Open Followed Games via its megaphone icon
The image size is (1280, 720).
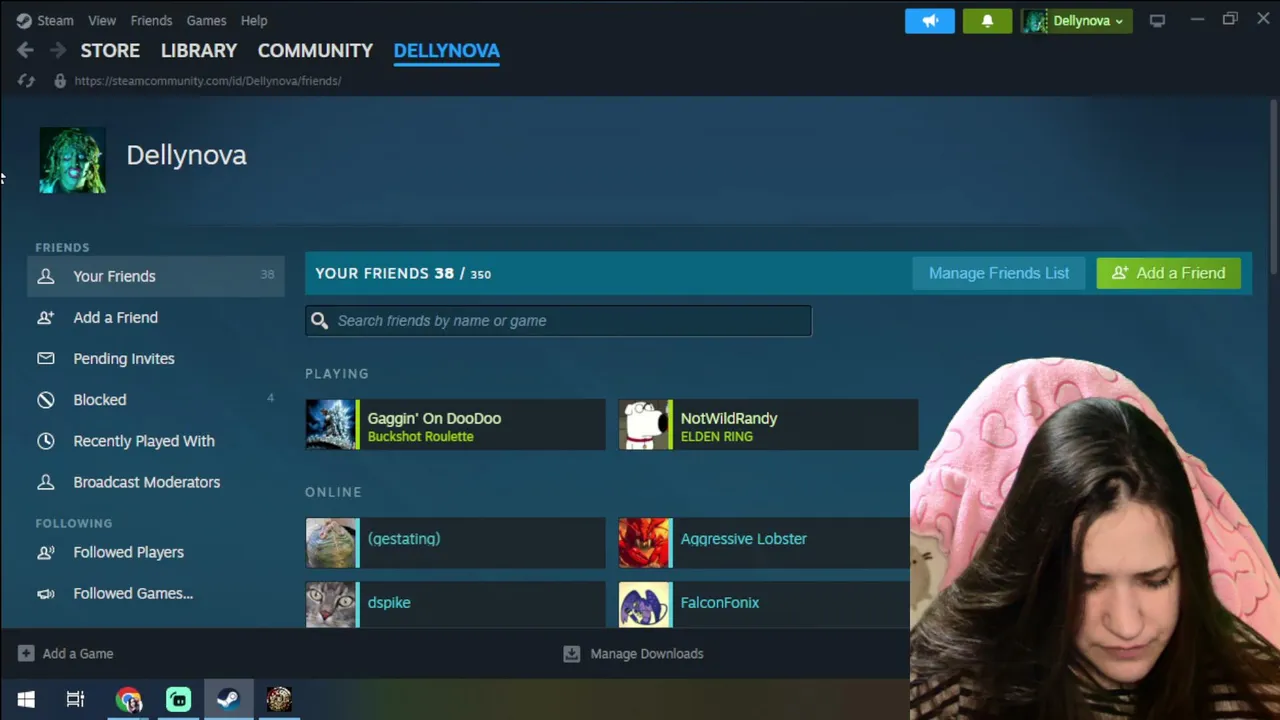(46, 593)
